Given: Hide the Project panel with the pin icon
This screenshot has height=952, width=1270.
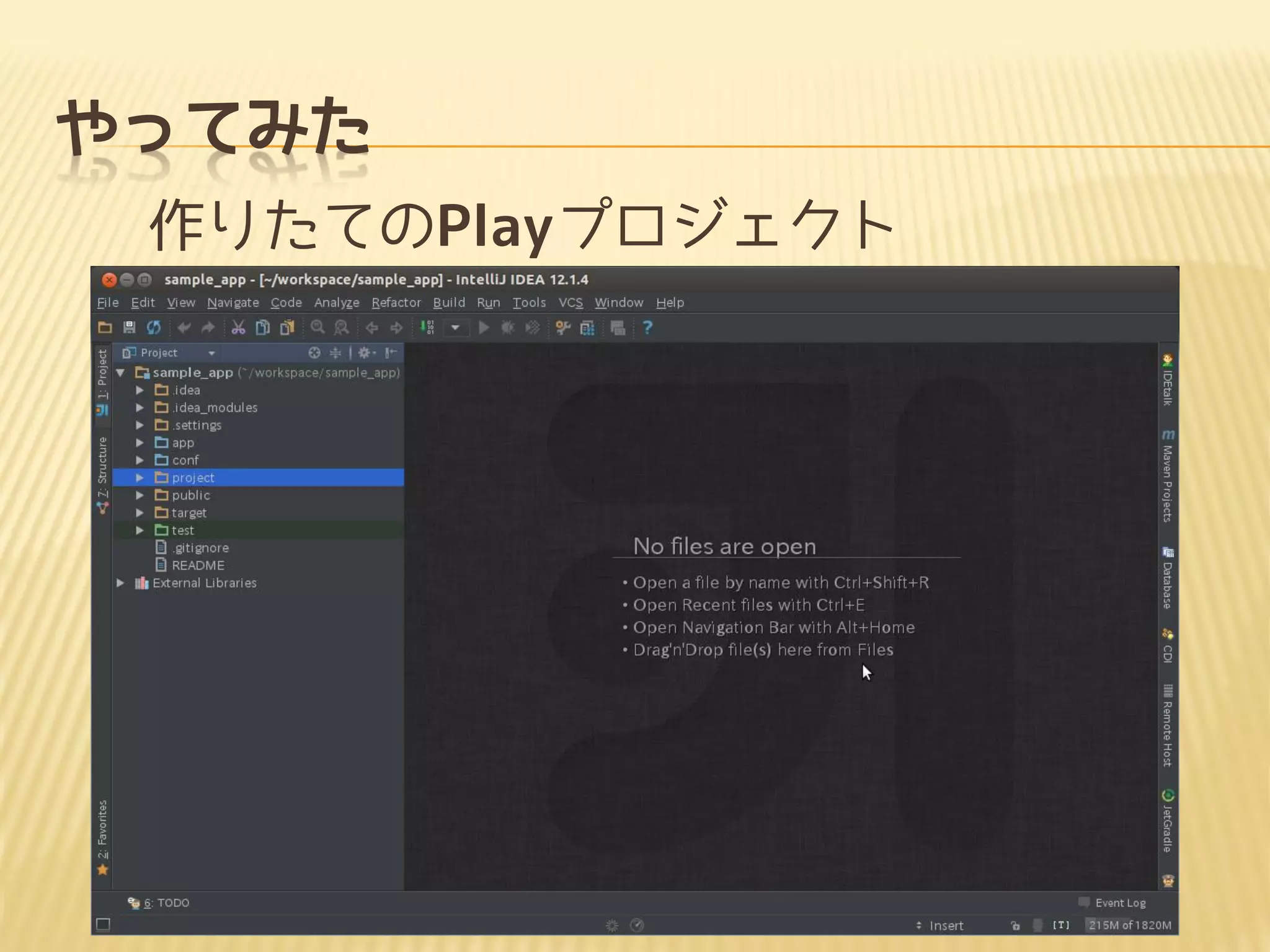Looking at the screenshot, I should pos(391,353).
